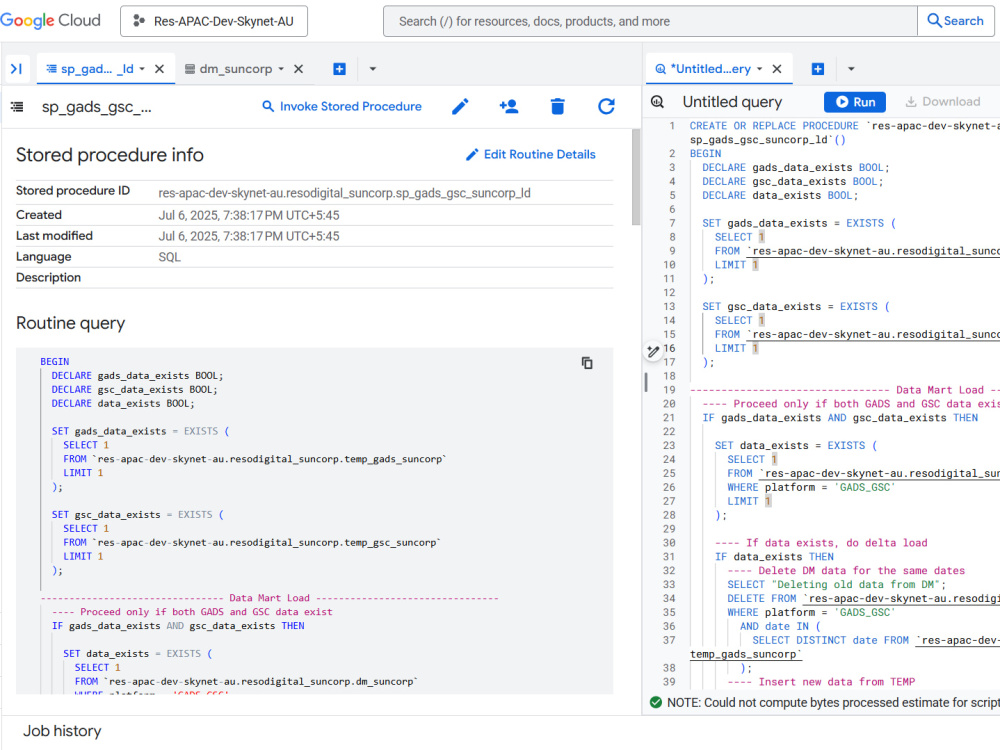The image size is (1000, 750).
Task: Focus the resource search field
Action: (x=650, y=21)
